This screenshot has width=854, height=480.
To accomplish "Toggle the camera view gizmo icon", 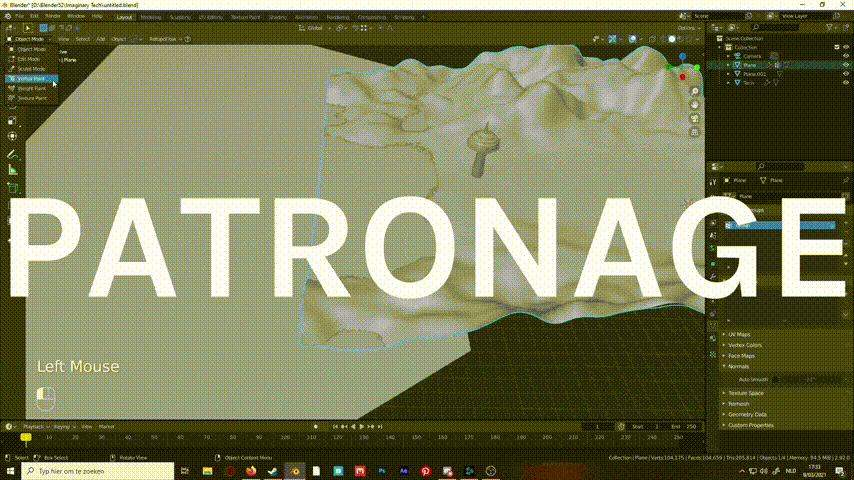I will tap(694, 118).
